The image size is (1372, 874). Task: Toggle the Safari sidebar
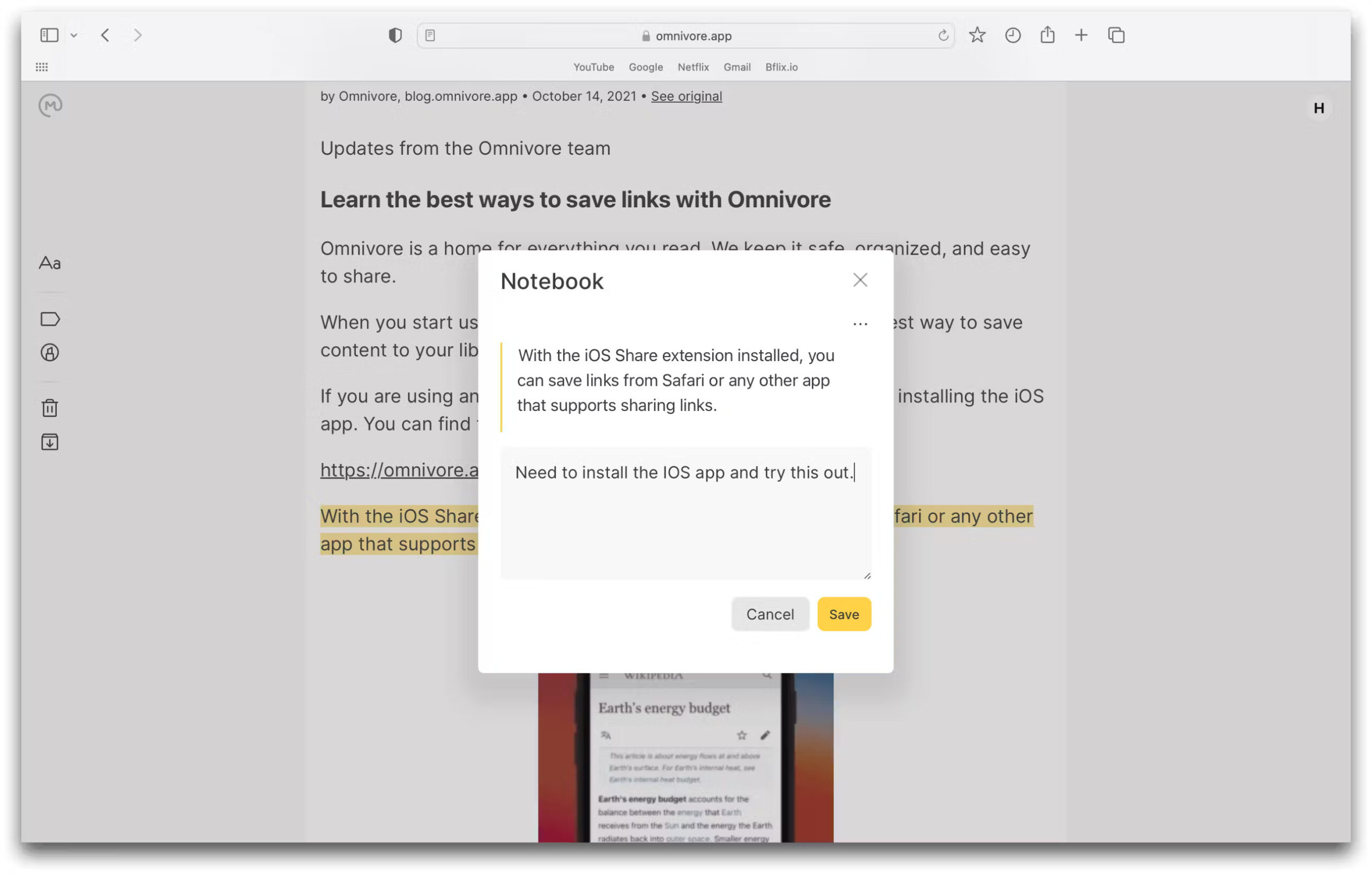click(x=49, y=35)
